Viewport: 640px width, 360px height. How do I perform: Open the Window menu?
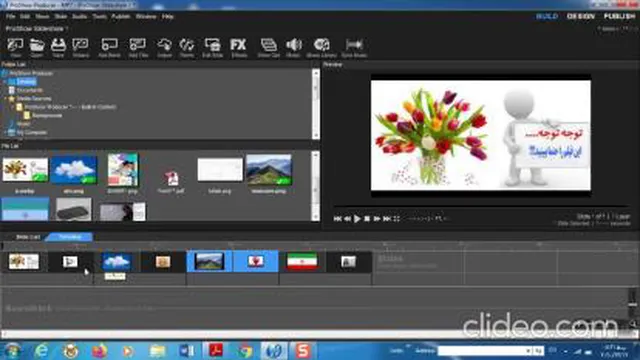coord(146,17)
